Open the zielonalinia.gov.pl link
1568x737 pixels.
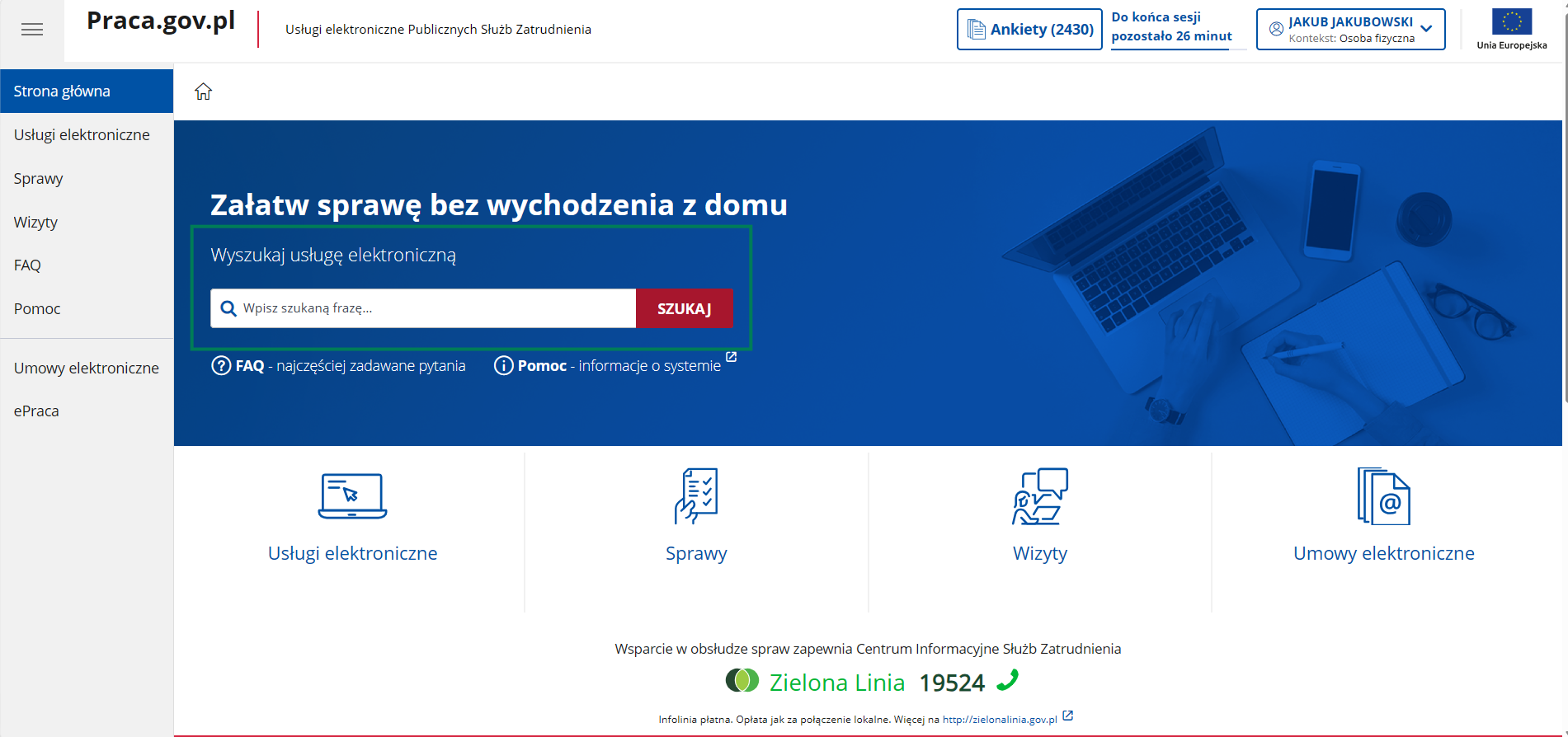point(1000,720)
